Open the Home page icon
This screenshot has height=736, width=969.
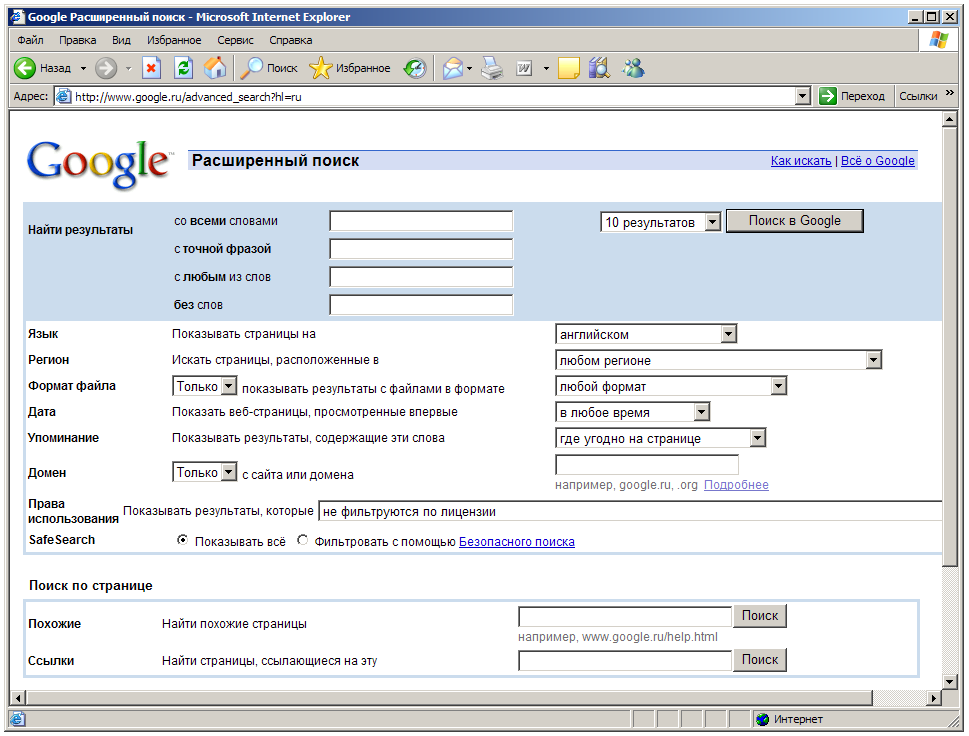point(215,68)
